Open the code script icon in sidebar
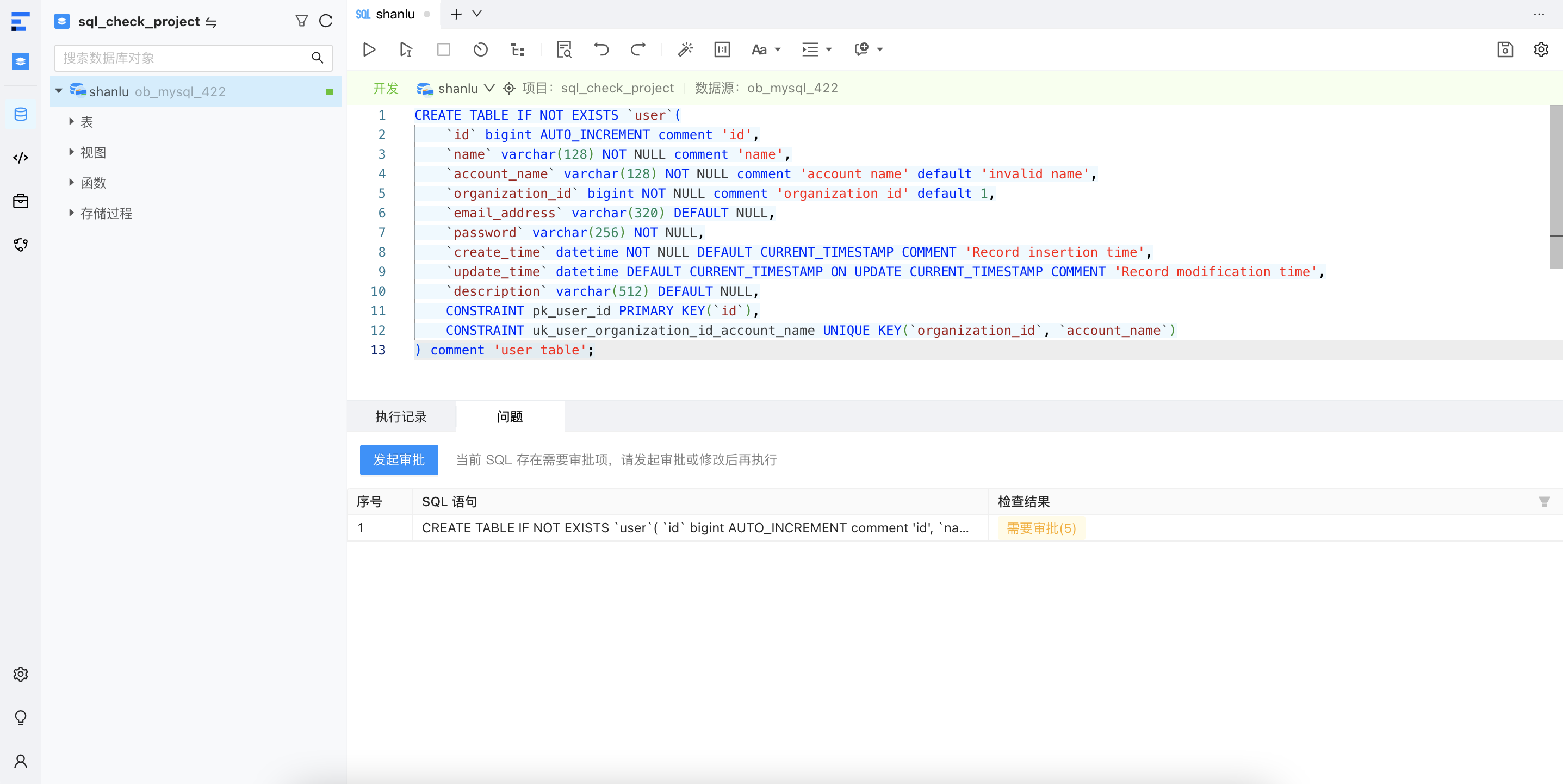The image size is (1563, 784). pos(20,158)
